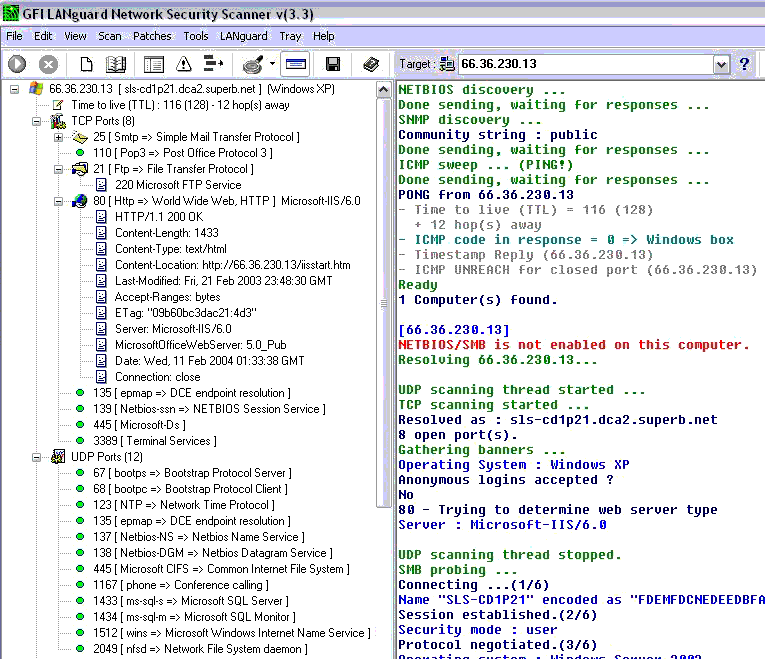765x659 pixels.
Task: Select the Server: Microsoft-IIS/6.0 header line
Action: (173, 329)
